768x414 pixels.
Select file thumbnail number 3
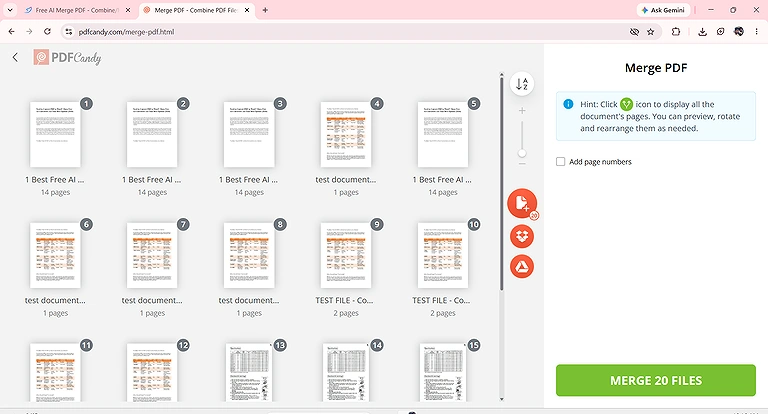pos(249,134)
